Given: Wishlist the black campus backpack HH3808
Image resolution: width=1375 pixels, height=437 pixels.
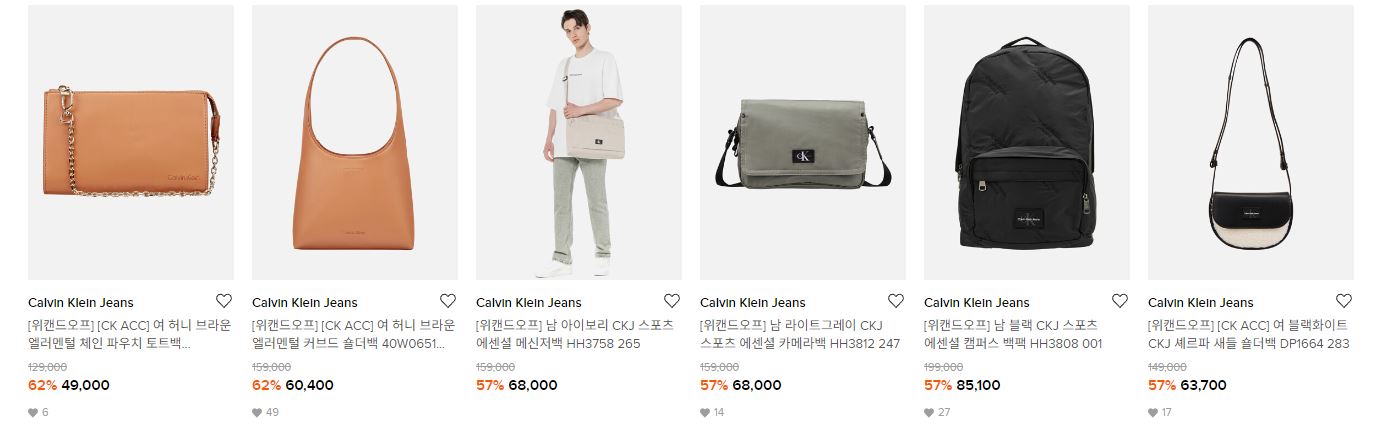Looking at the screenshot, I should (1120, 301).
